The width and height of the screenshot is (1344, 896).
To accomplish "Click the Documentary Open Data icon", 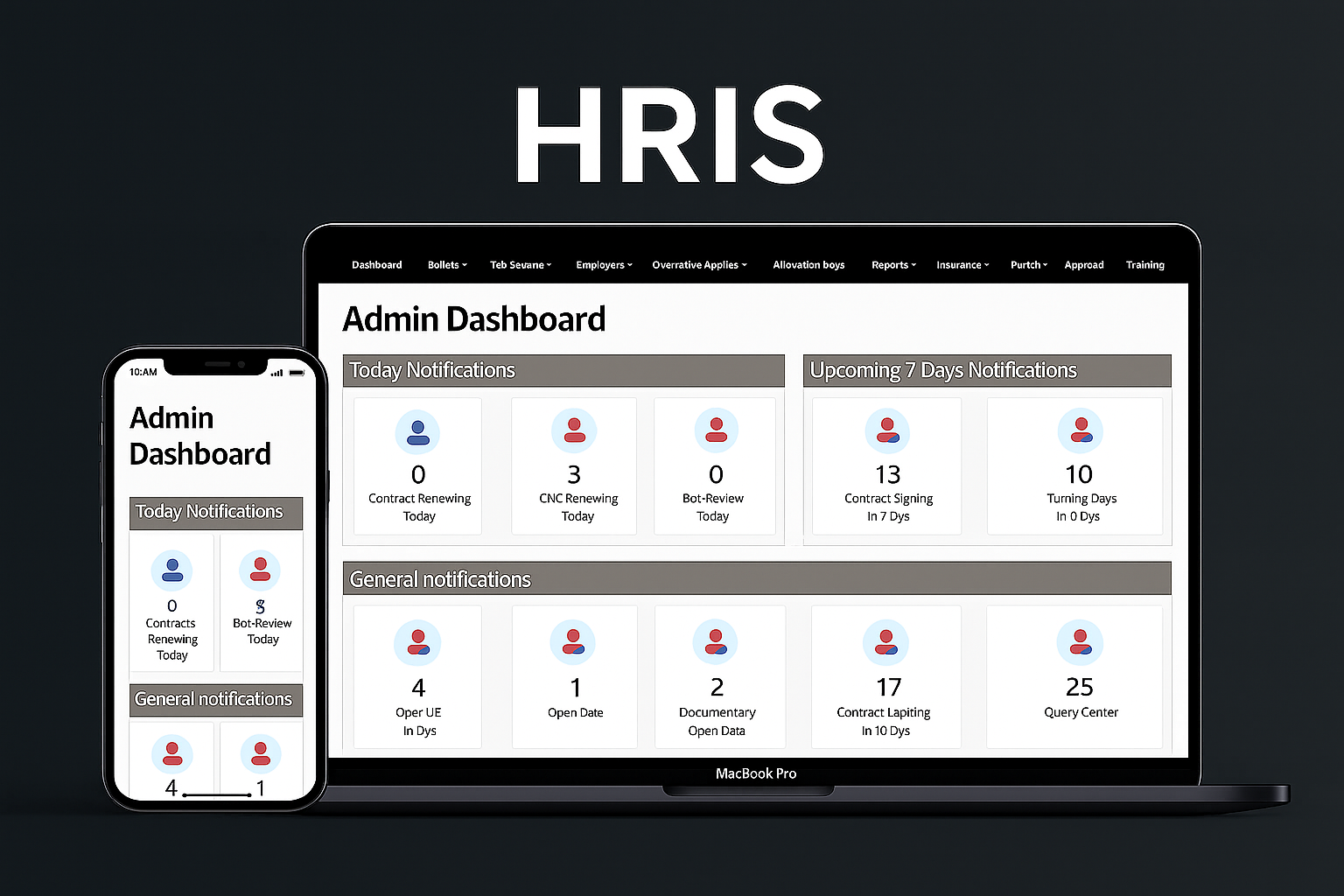I will (x=715, y=642).
